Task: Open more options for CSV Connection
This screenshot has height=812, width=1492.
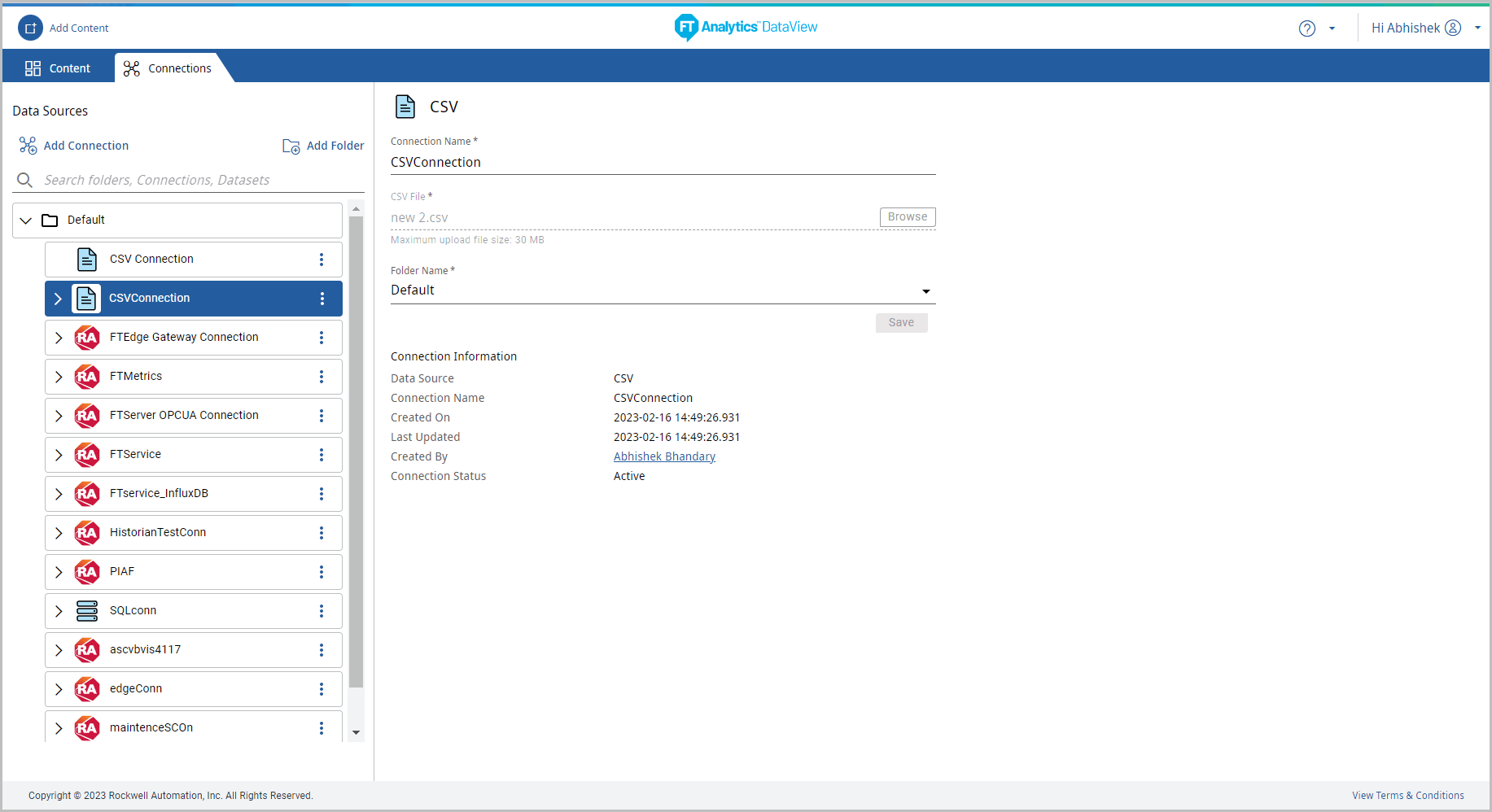Action: point(322,260)
